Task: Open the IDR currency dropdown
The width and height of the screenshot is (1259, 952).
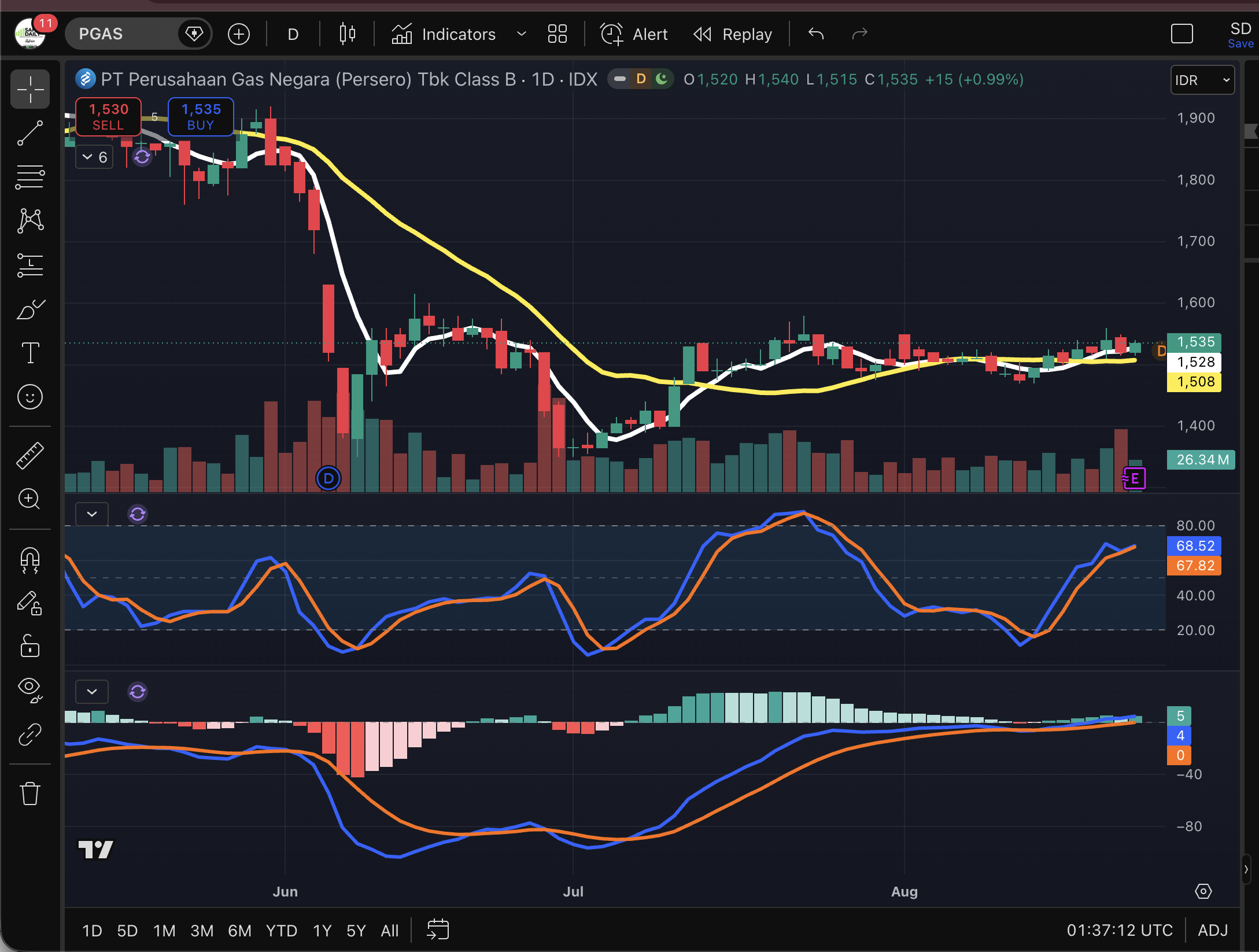Action: [x=1202, y=80]
